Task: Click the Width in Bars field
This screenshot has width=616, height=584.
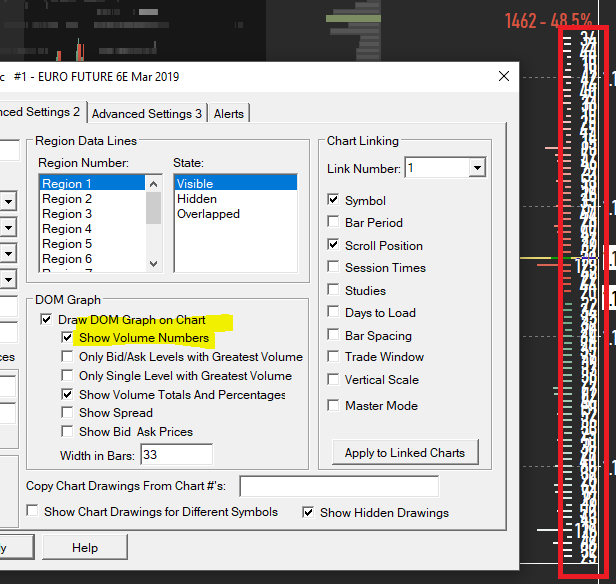Action: [x=176, y=454]
